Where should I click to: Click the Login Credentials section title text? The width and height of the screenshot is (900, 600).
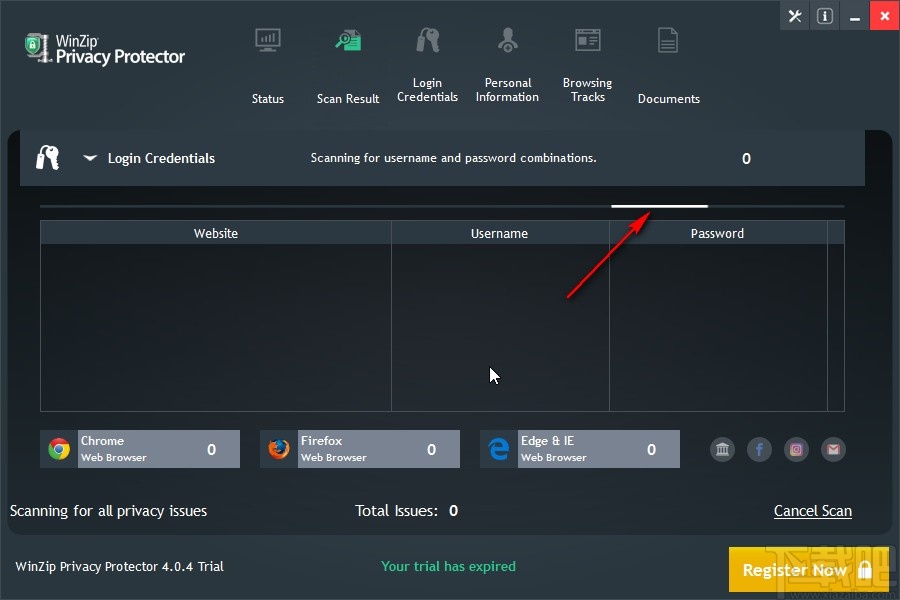click(x=161, y=158)
